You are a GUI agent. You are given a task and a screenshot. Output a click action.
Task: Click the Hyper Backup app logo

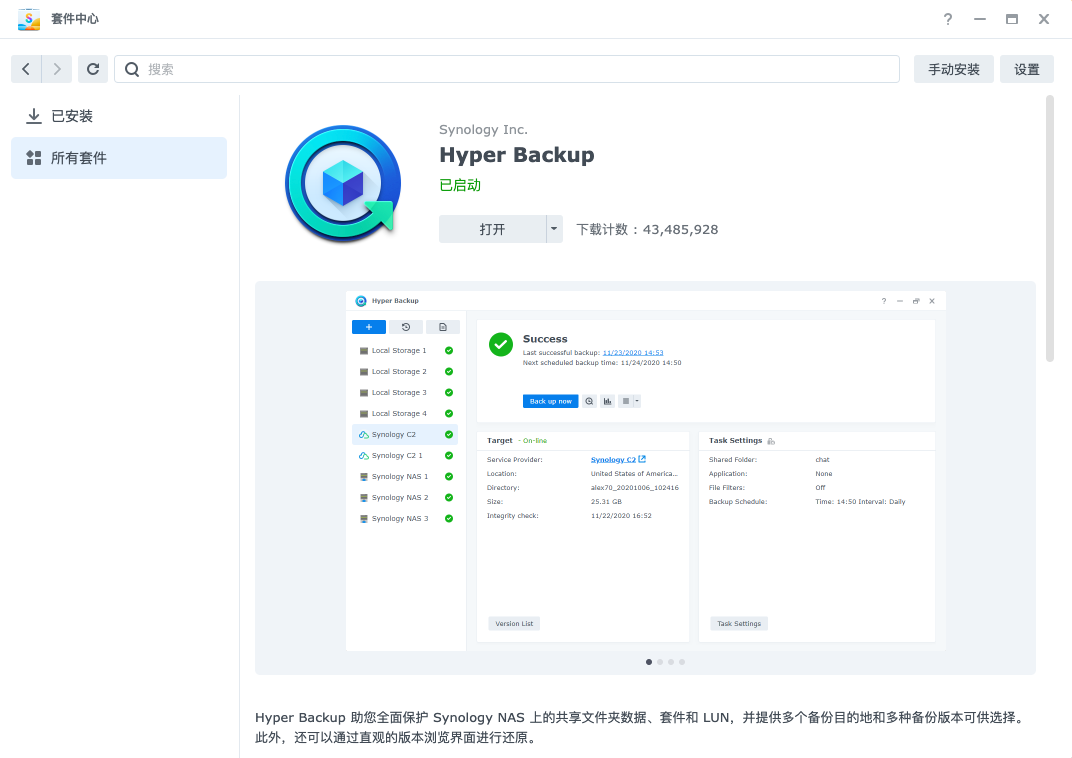pos(343,184)
